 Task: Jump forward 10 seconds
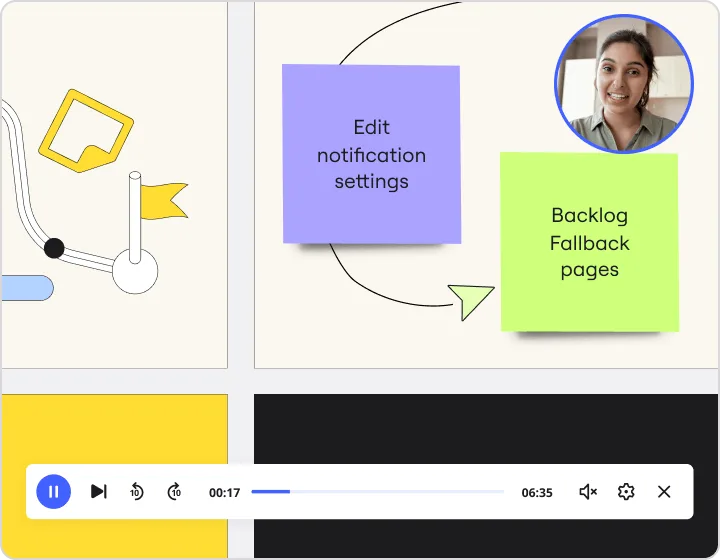tap(174, 492)
